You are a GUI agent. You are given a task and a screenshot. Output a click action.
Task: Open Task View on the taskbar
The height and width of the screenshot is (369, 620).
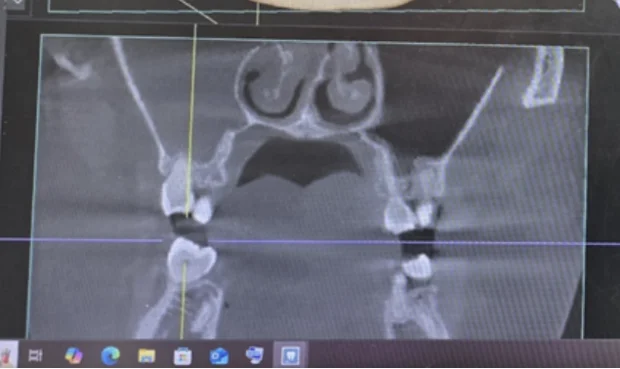[35, 355]
